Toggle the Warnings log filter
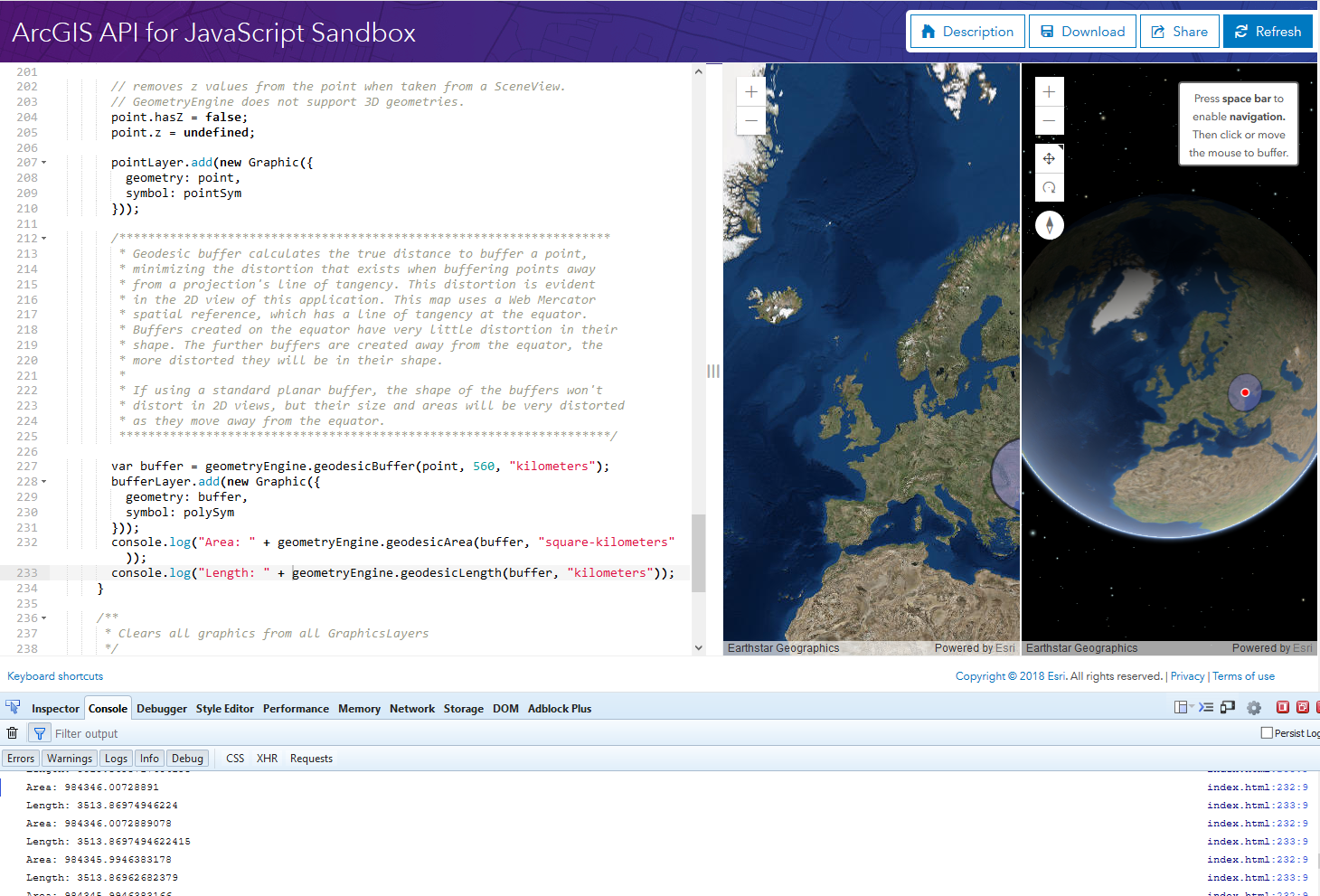1320x896 pixels. pyautogui.click(x=70, y=759)
